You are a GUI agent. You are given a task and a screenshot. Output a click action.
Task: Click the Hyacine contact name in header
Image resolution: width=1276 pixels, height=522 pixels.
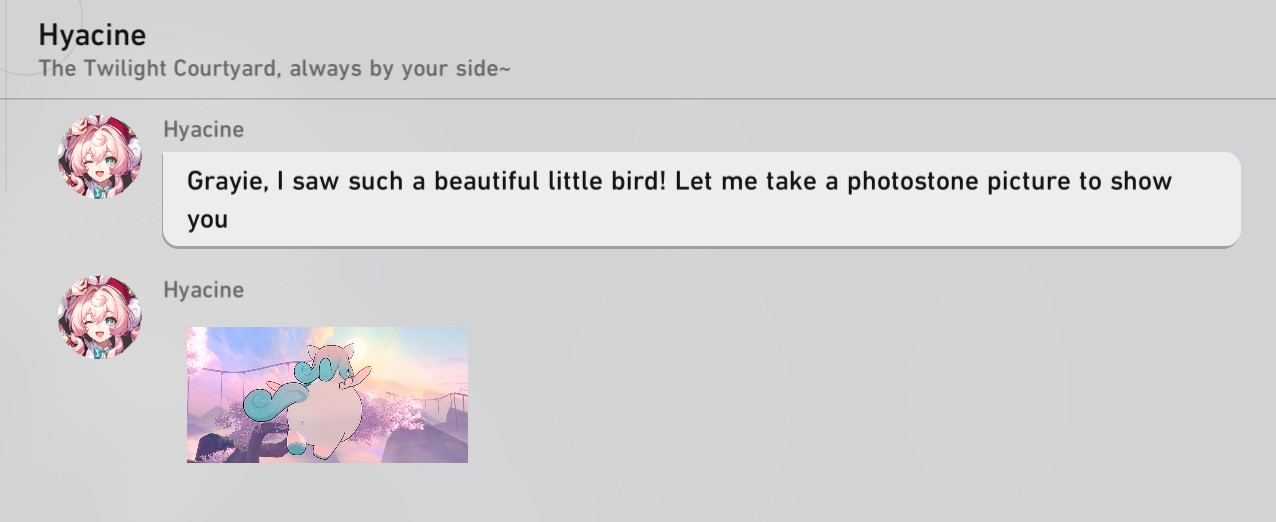[92, 35]
